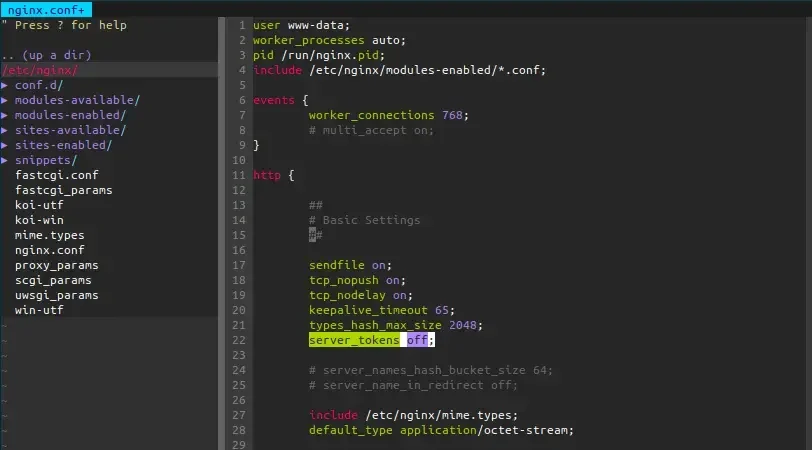Click line number 22 in gutter
The height and width of the screenshot is (450, 812).
tap(239, 340)
